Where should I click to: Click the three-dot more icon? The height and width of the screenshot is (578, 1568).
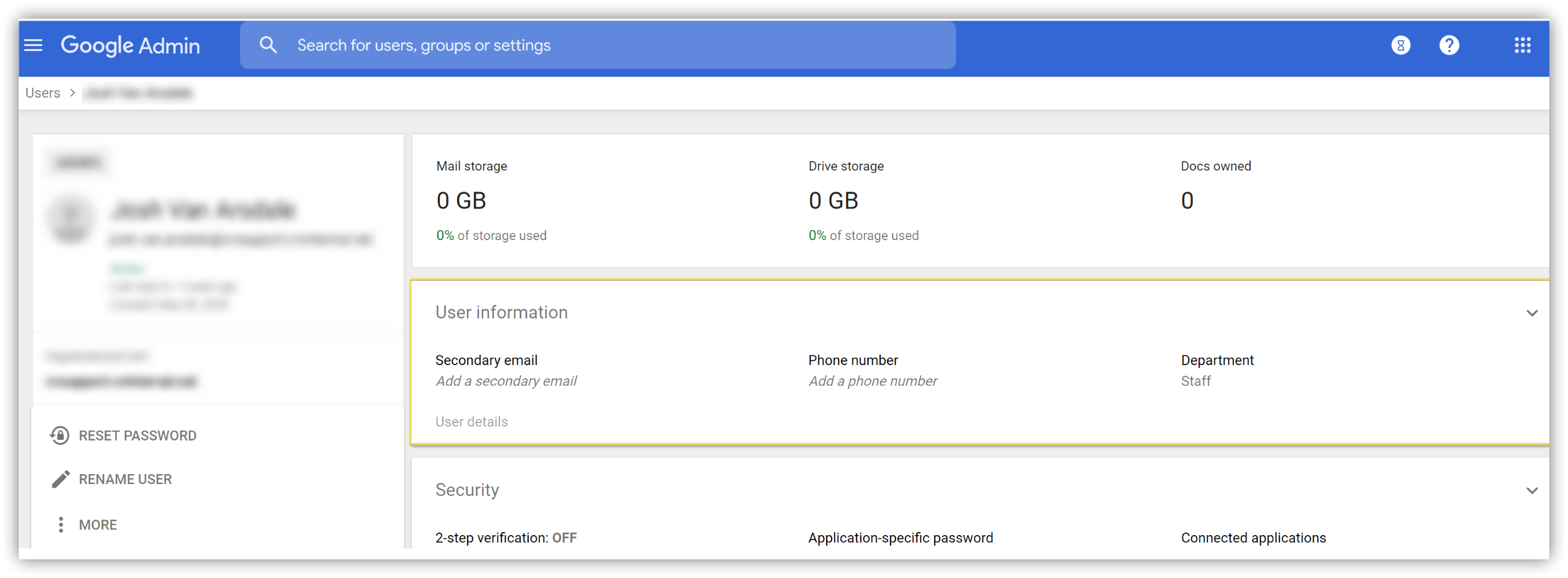coord(60,524)
